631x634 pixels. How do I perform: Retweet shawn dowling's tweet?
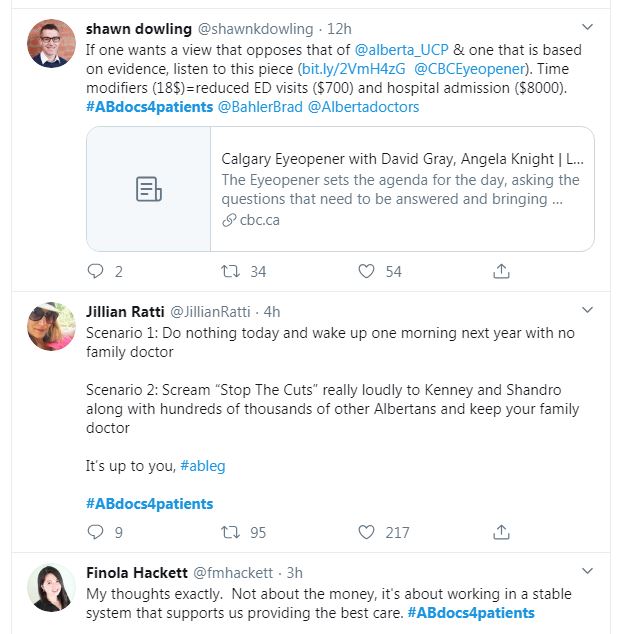[x=230, y=271]
